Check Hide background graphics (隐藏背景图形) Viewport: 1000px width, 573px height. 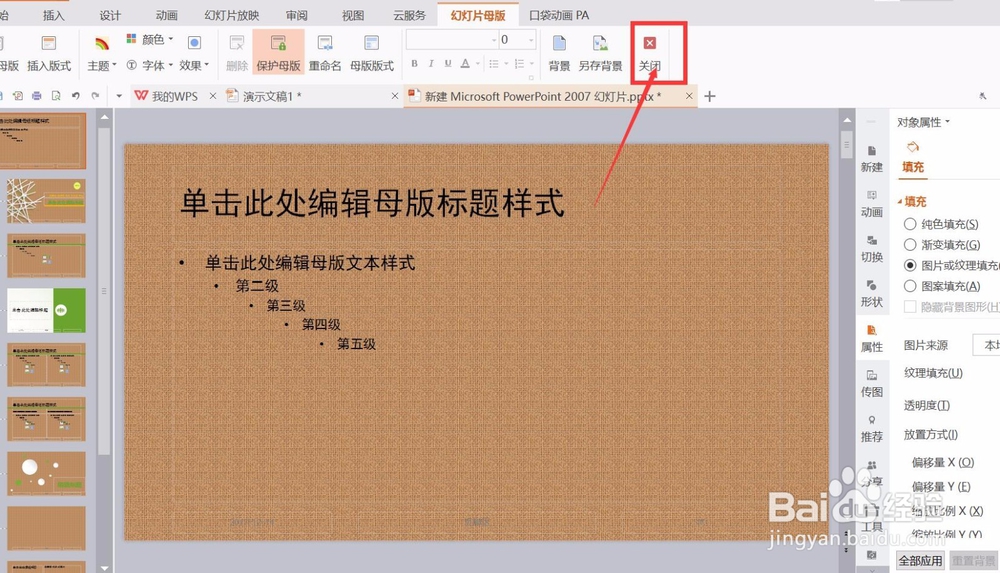(910, 307)
